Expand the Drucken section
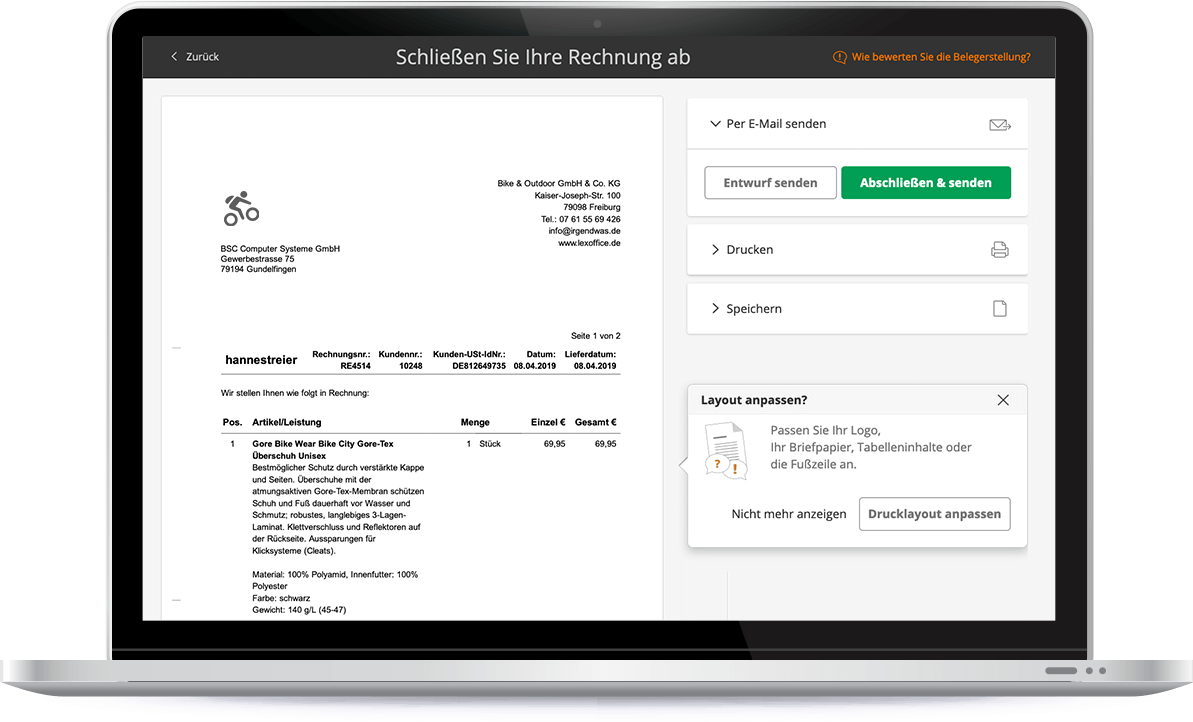The height and width of the screenshot is (722, 1193). (750, 249)
